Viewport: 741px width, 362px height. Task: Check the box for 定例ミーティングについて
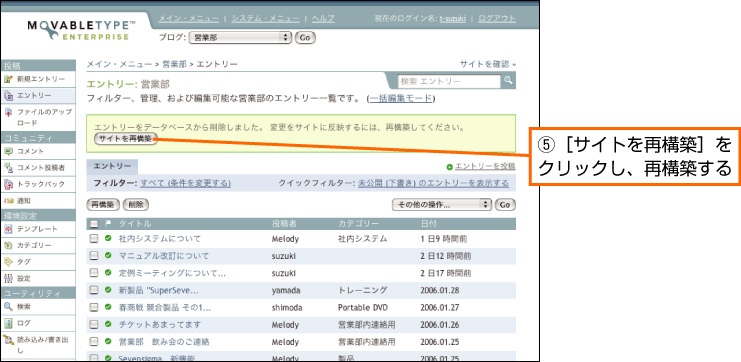coord(94,273)
